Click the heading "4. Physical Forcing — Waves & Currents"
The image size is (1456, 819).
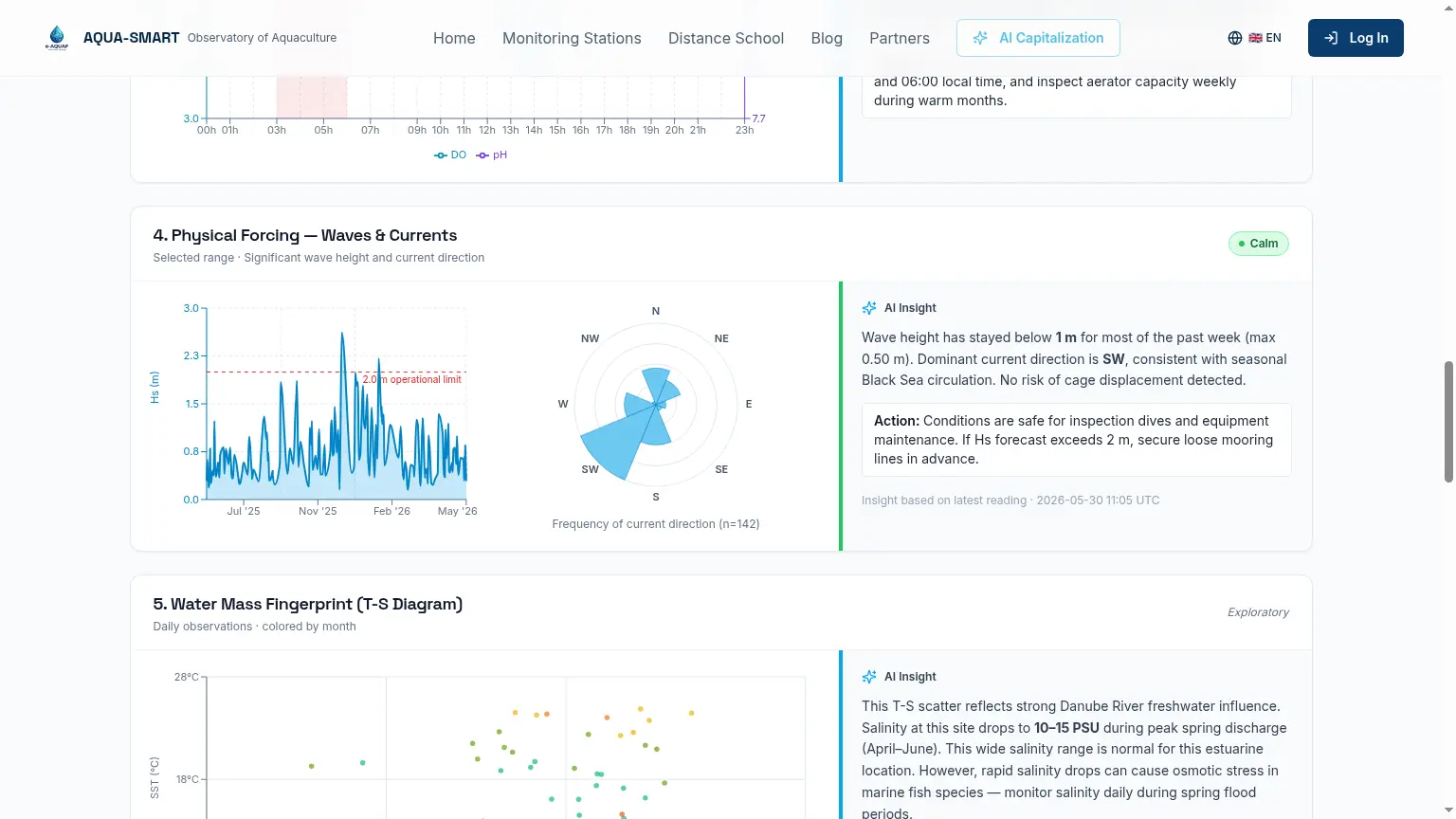tap(305, 235)
